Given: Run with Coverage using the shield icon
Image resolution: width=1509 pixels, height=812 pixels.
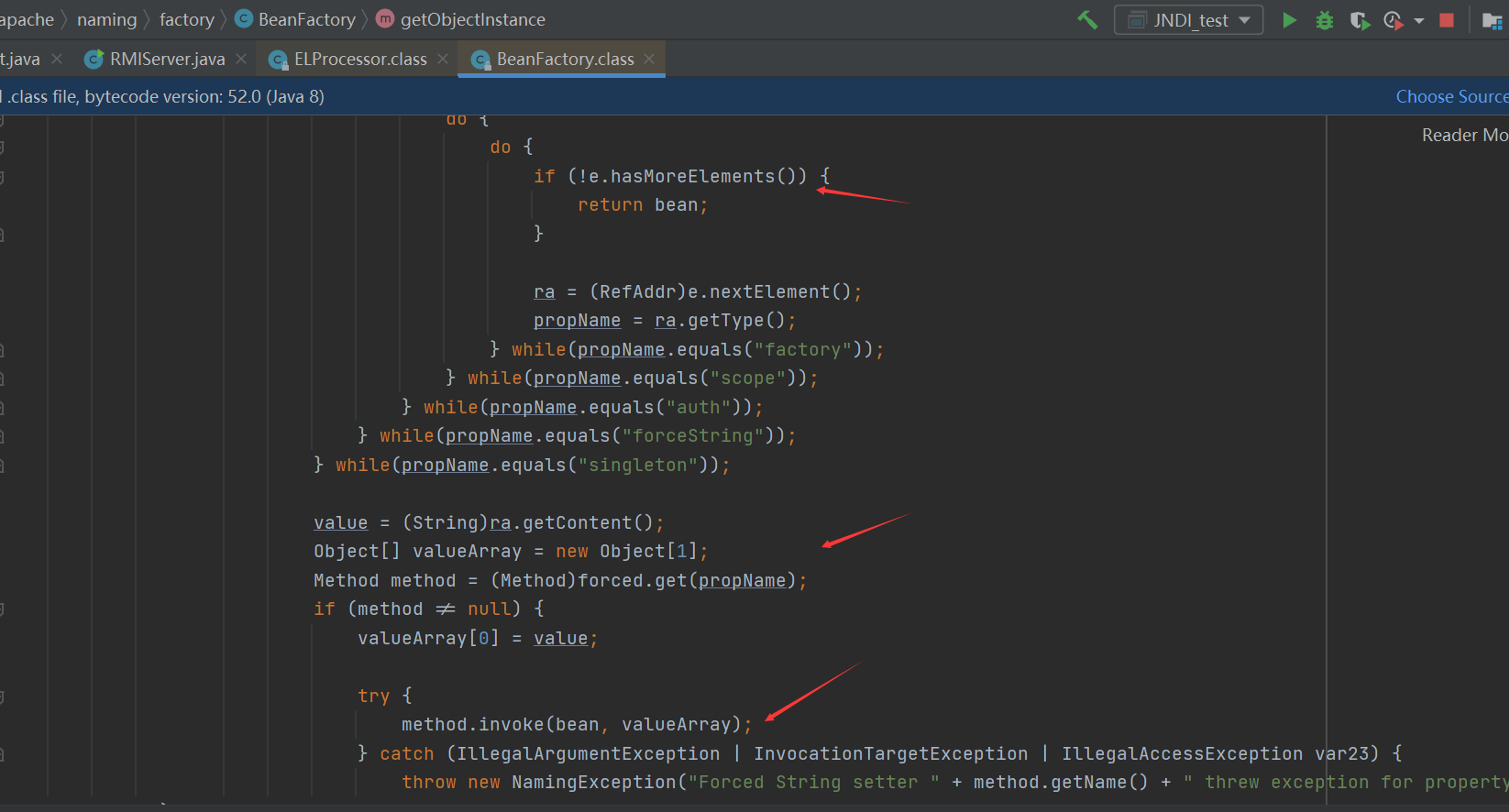Looking at the screenshot, I should click(1360, 20).
